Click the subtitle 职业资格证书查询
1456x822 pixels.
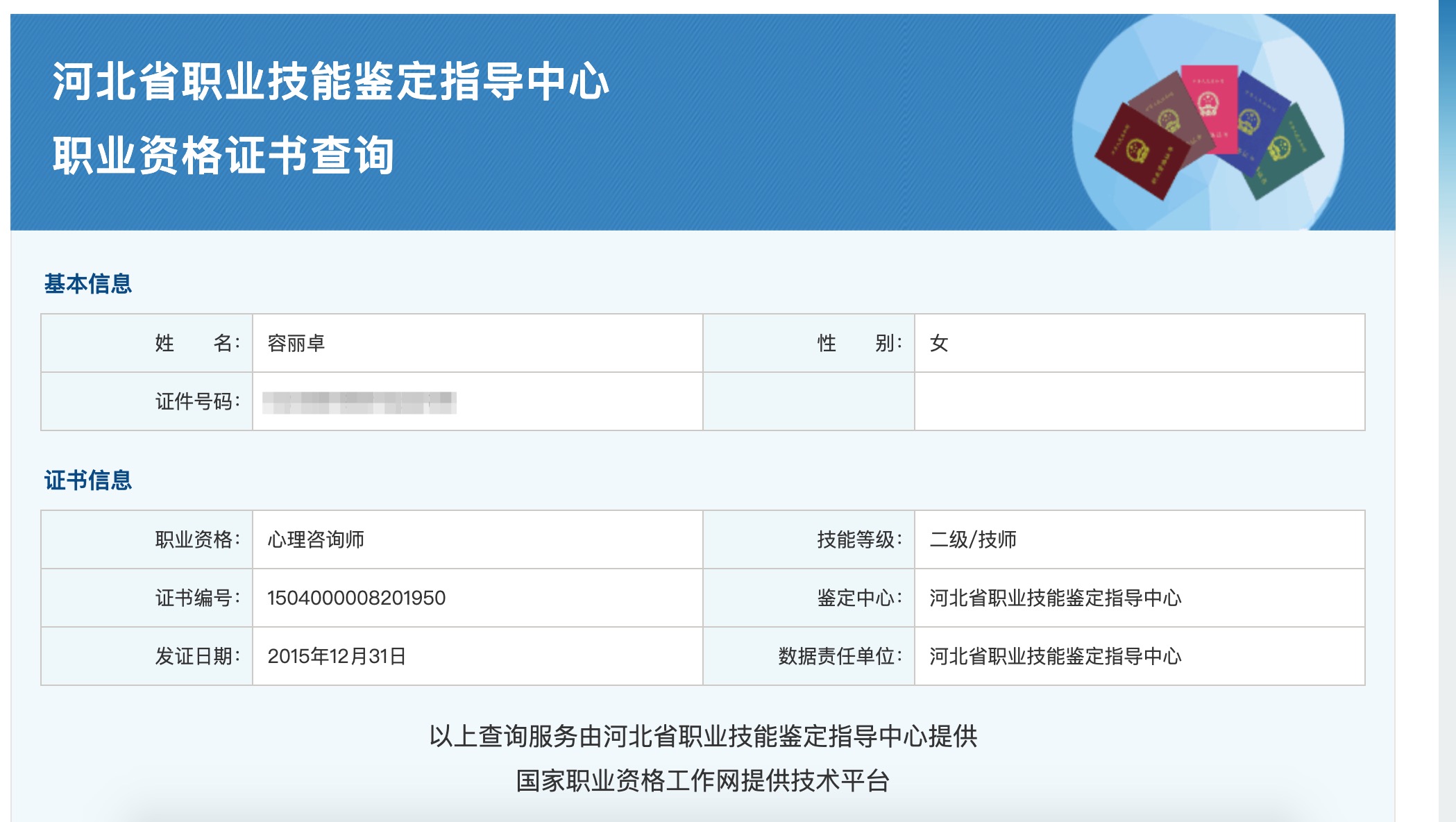[223, 155]
